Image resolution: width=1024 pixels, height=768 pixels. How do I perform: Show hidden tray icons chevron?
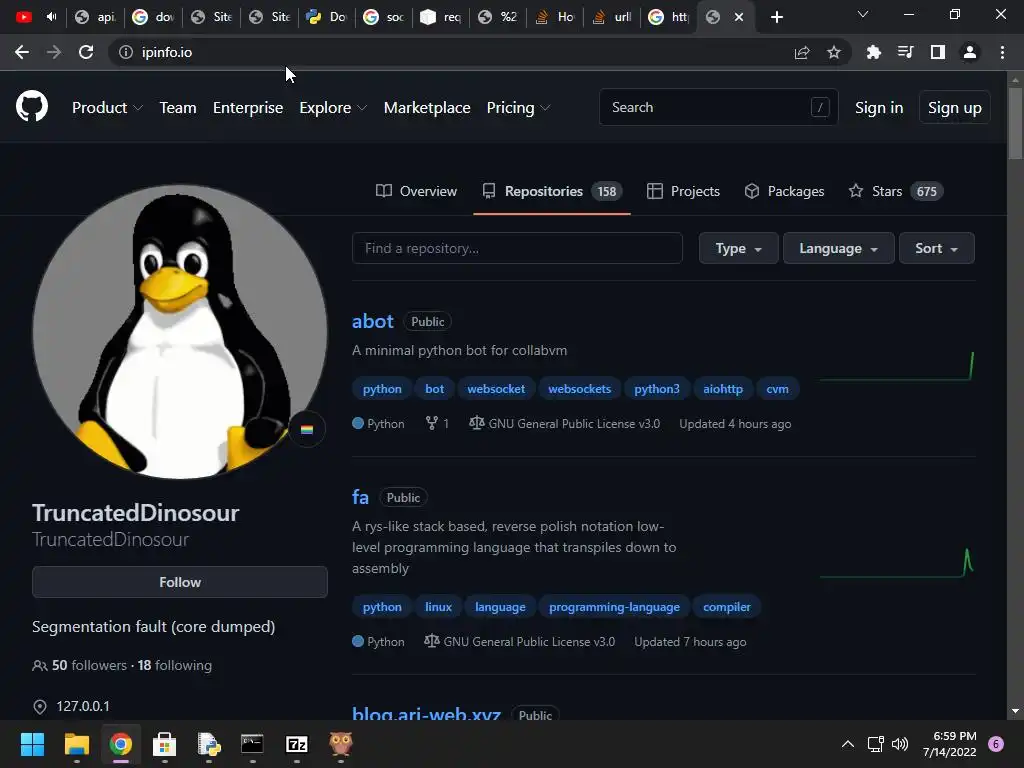point(848,744)
